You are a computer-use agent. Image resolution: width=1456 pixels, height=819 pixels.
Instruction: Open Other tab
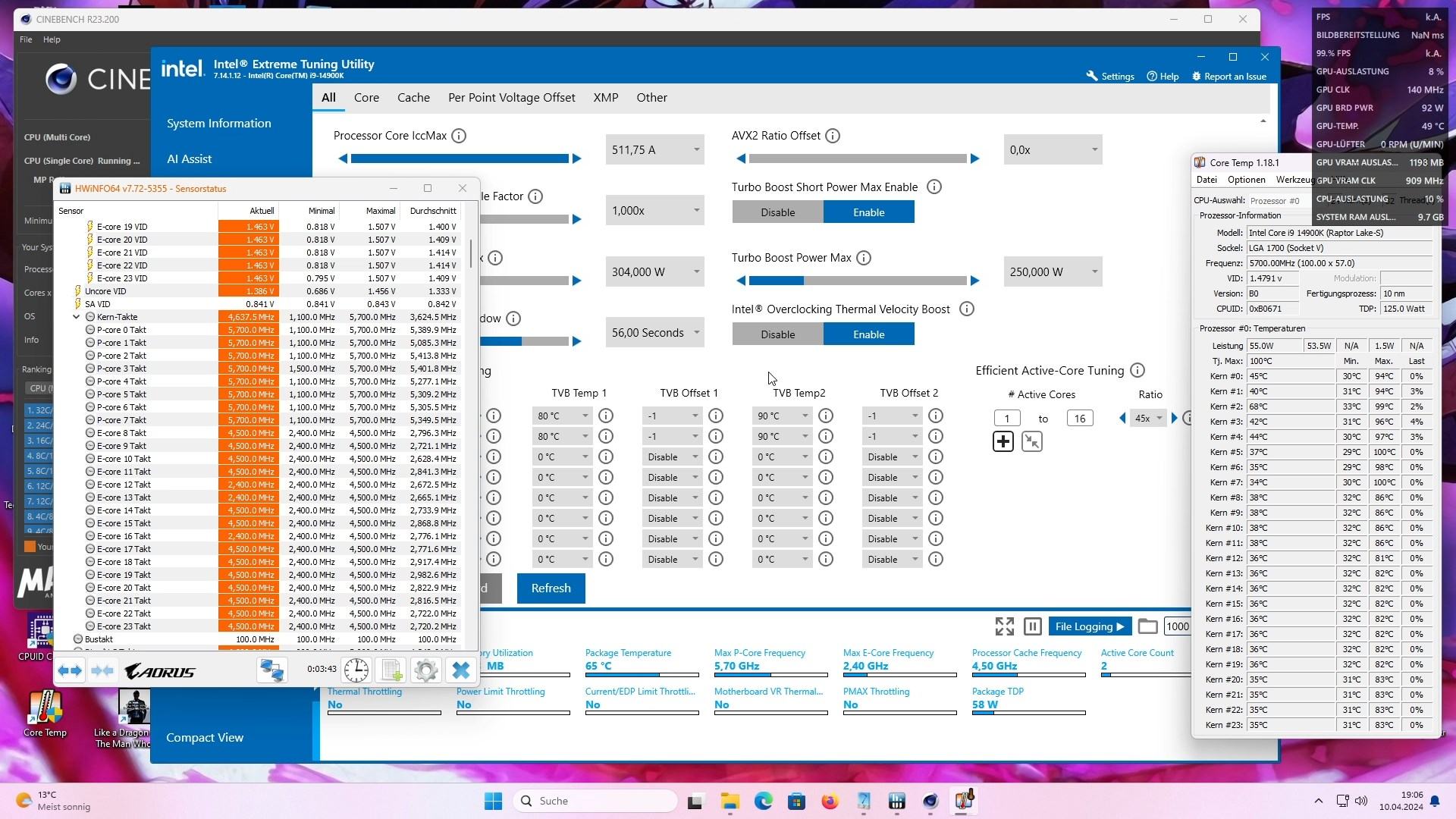click(651, 98)
